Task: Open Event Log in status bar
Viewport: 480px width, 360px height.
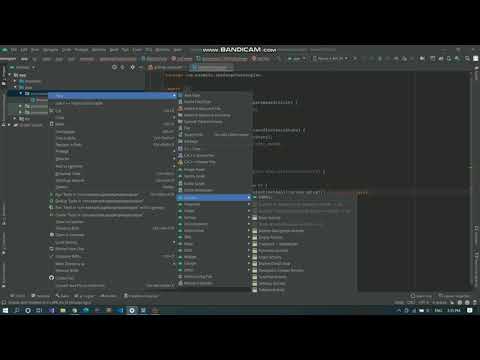Action: [x=421, y=296]
